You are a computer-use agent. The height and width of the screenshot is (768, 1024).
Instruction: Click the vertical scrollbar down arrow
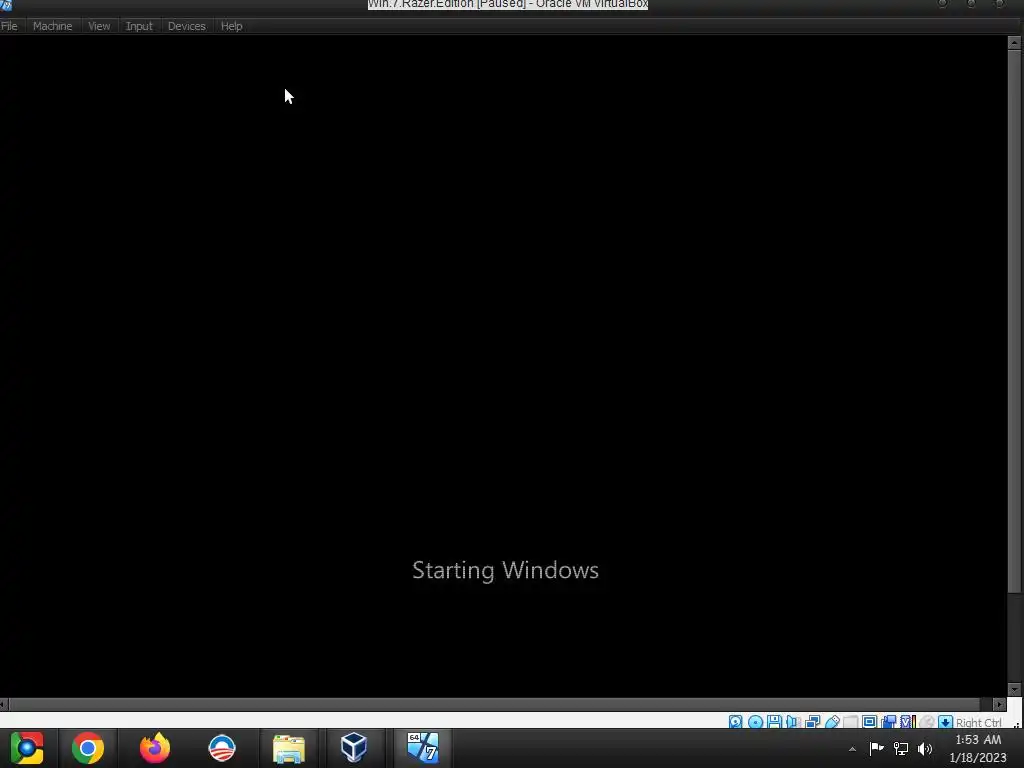(x=1014, y=689)
